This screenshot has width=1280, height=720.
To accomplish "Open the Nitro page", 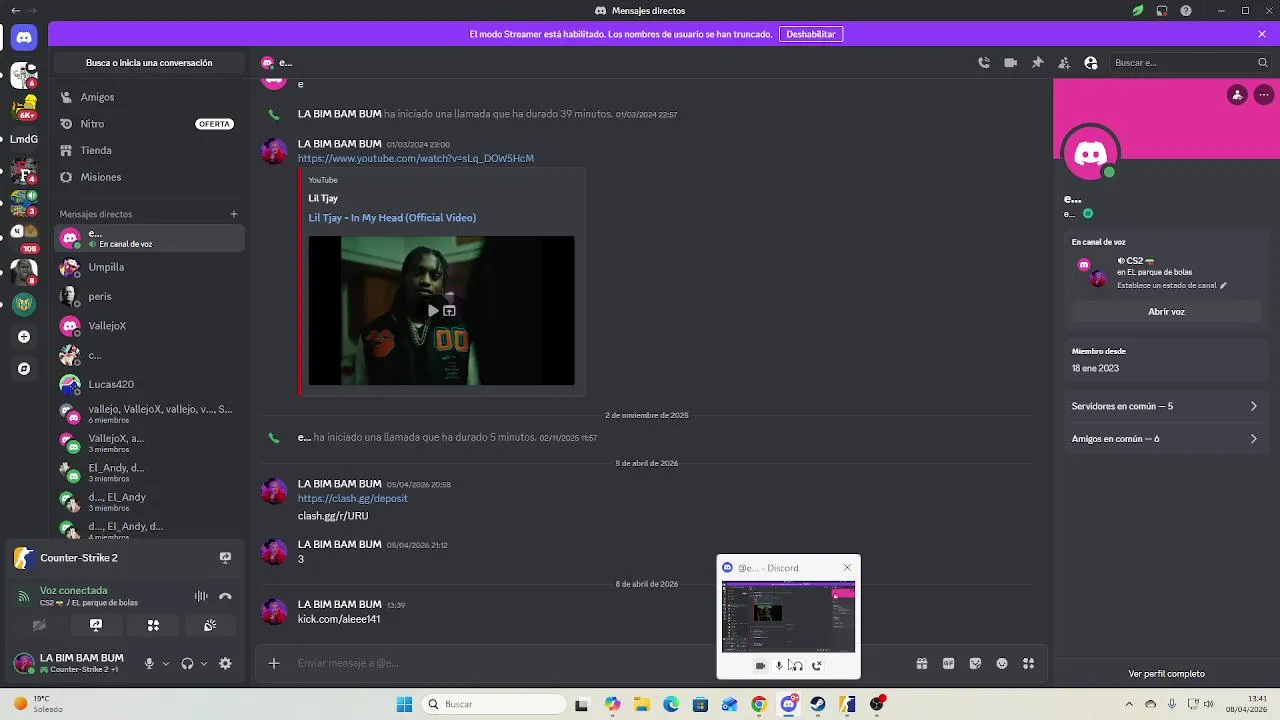I will pos(150,124).
